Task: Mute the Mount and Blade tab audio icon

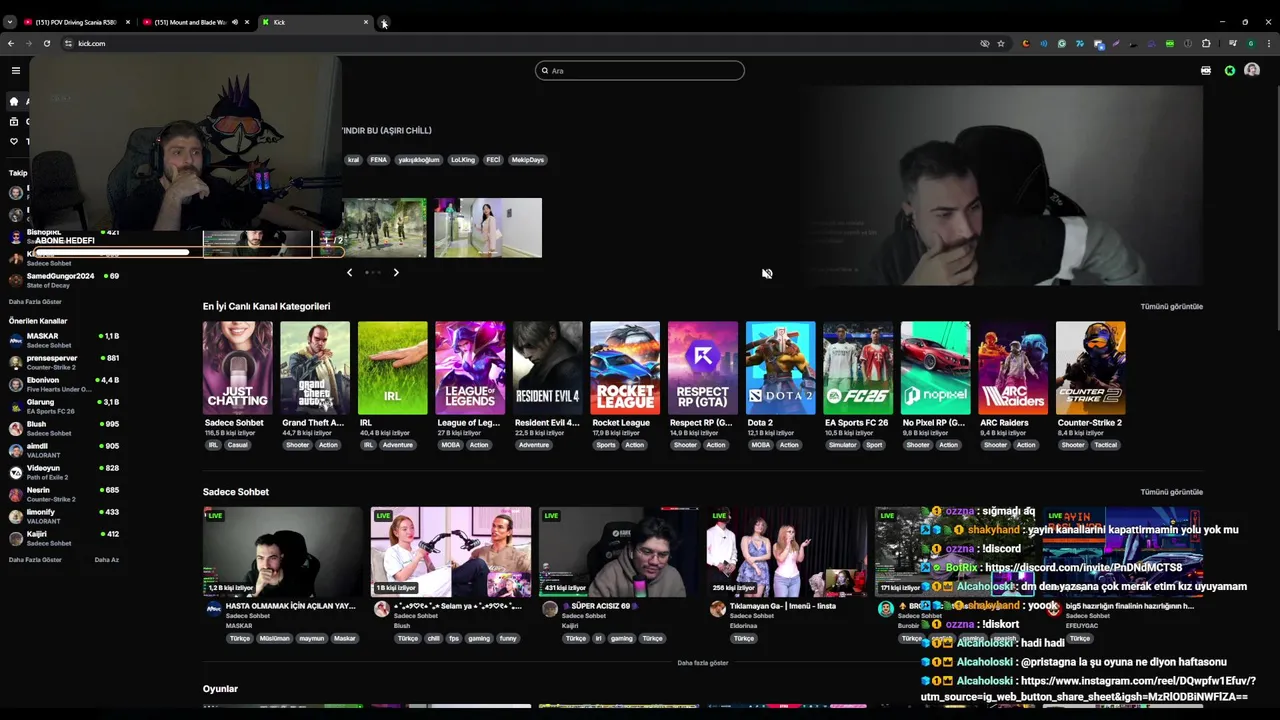Action: point(235,22)
